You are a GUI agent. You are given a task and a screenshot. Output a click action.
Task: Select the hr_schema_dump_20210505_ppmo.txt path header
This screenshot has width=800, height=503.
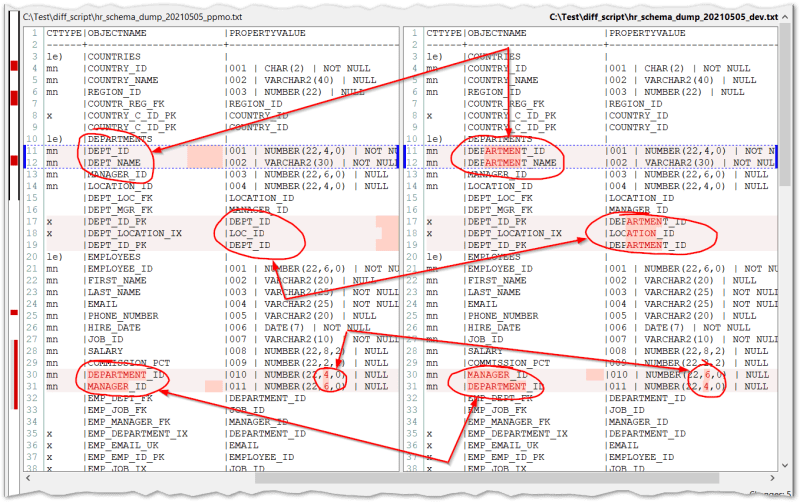[132, 17]
